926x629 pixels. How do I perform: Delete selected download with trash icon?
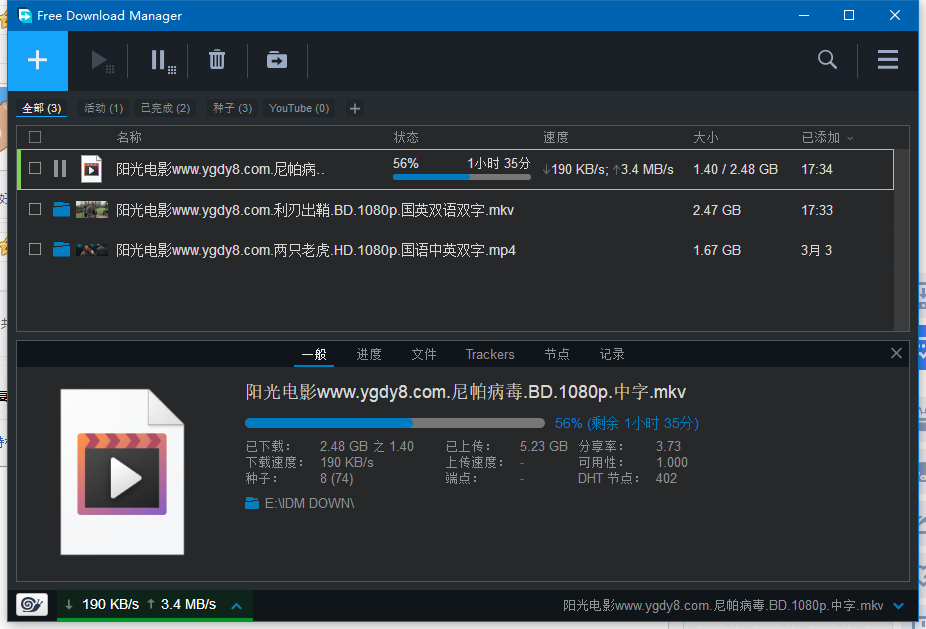click(217, 60)
